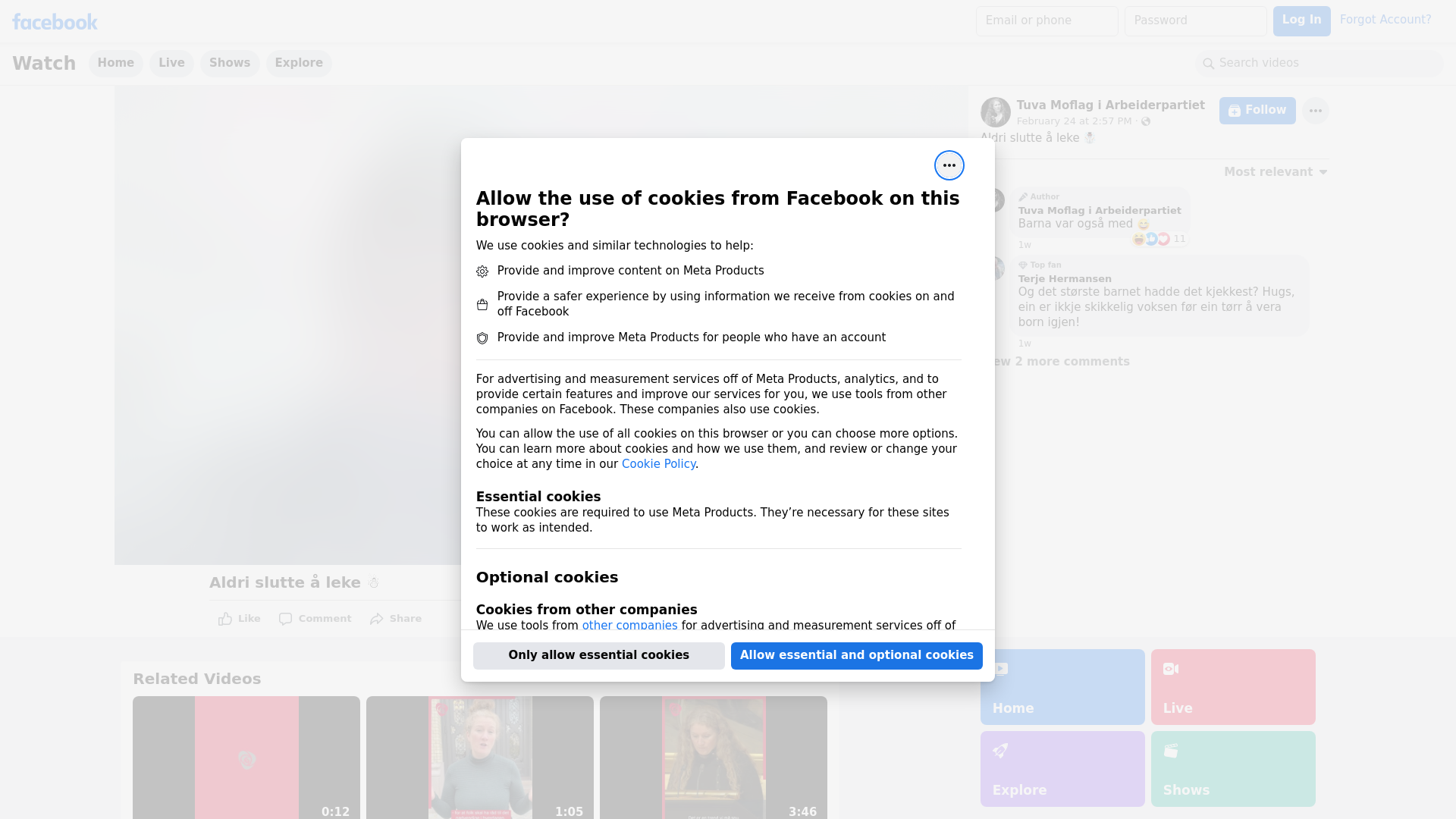This screenshot has width=1456, height=819.
Task: Open the Terje Hermansen commenter name
Action: (1065, 279)
